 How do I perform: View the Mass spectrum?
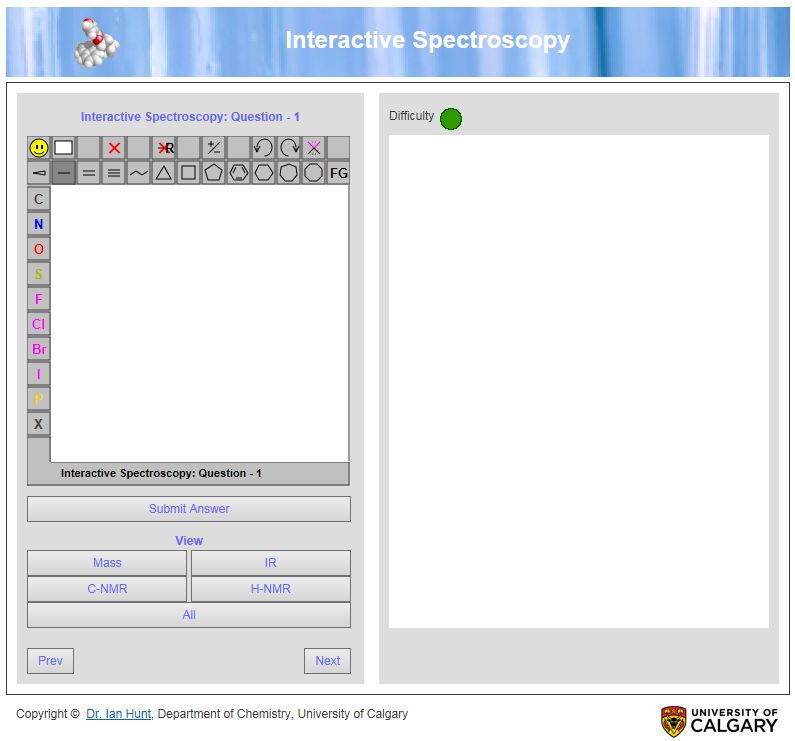[107, 563]
